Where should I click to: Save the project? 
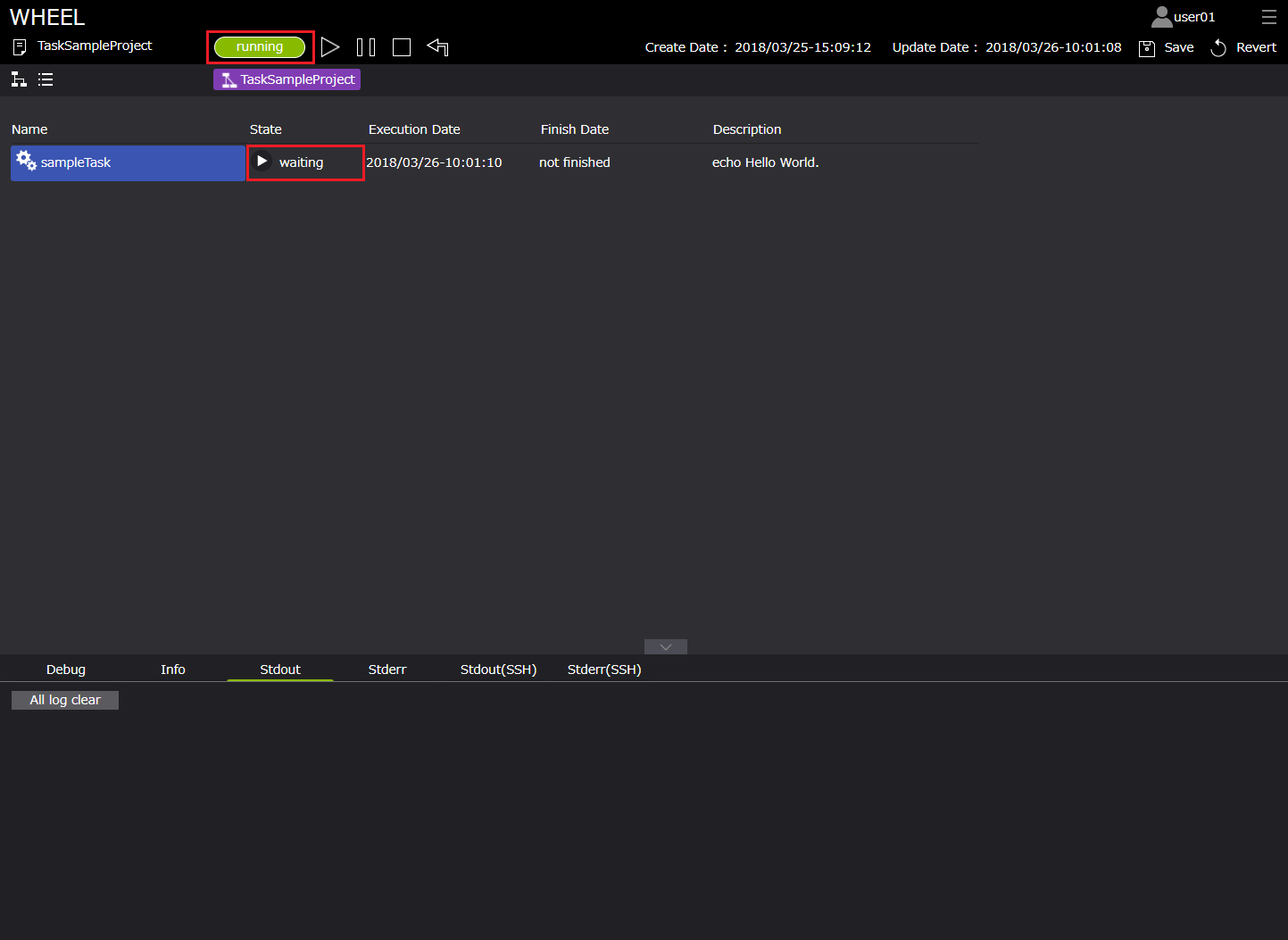pos(1167,47)
